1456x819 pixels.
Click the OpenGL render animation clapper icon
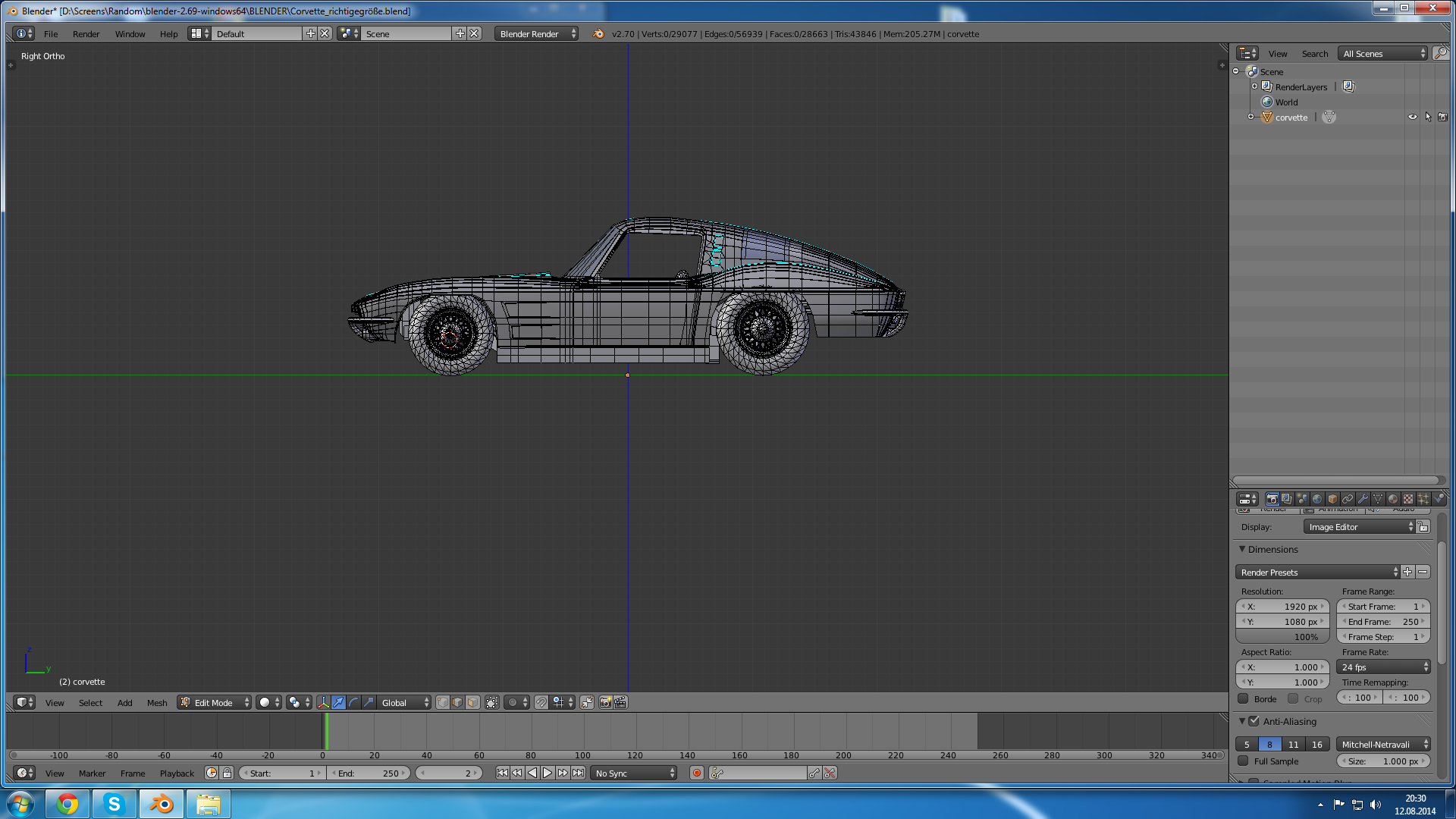620,702
